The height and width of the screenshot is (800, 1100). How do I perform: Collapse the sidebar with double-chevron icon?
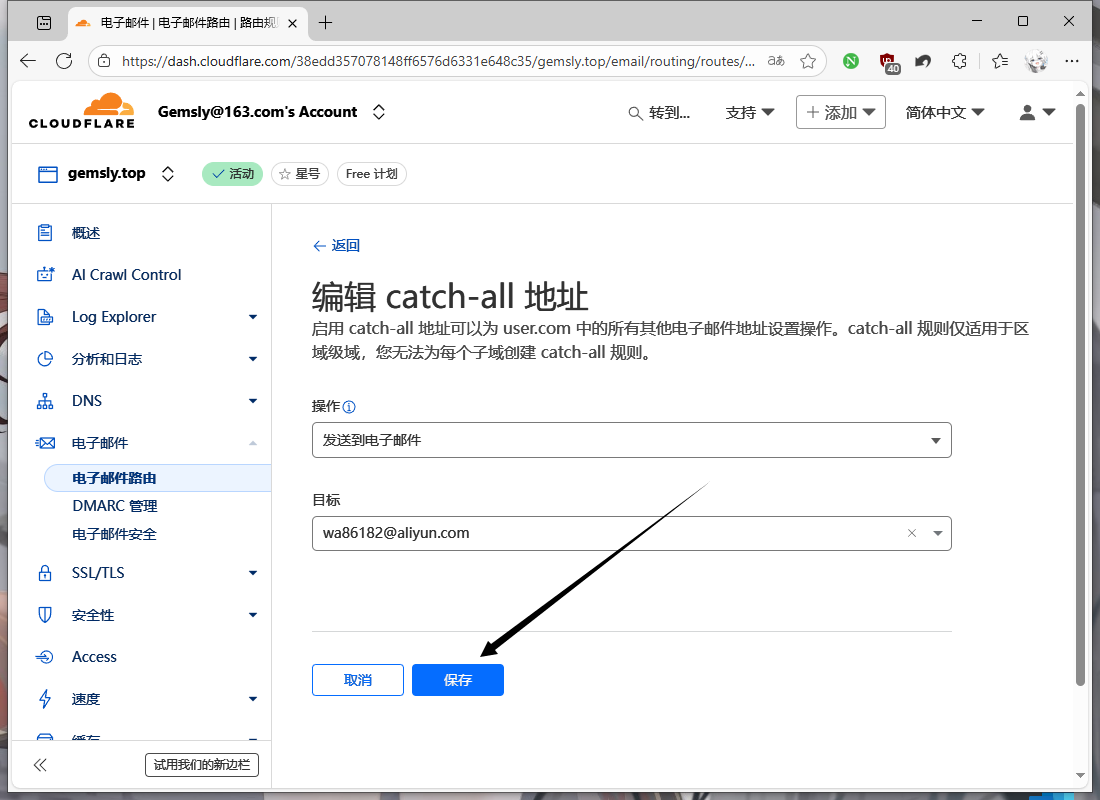[40, 765]
